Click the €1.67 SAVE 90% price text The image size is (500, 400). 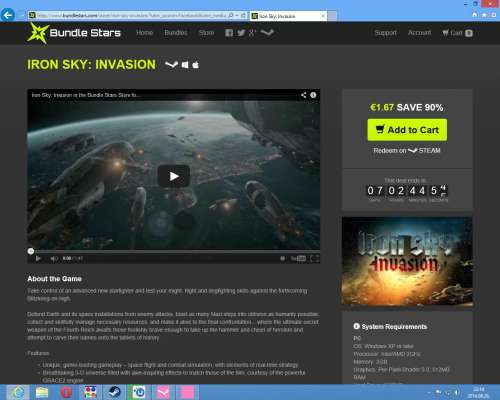(407, 107)
